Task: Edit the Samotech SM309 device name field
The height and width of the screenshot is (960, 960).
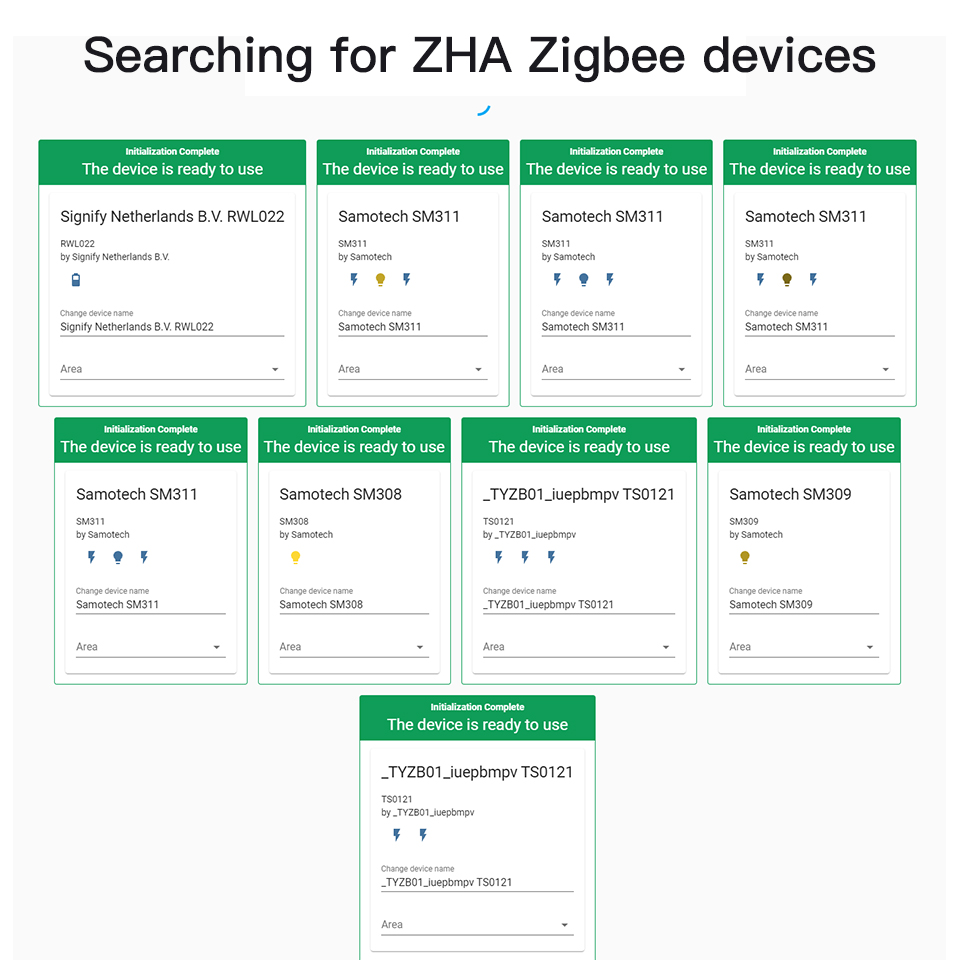Action: pyautogui.click(x=804, y=605)
